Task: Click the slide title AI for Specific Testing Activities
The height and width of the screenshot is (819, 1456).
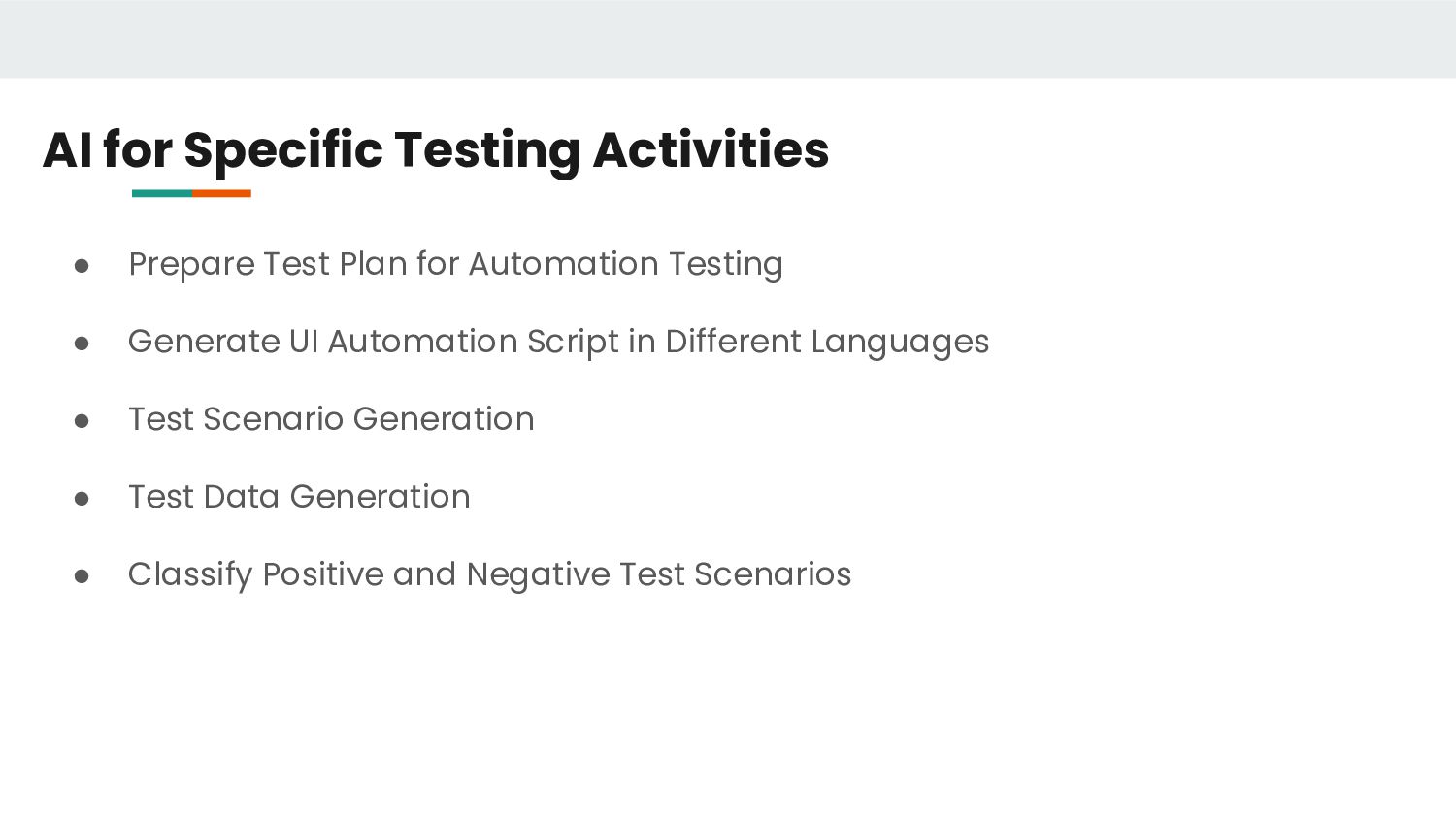Action: point(436,150)
